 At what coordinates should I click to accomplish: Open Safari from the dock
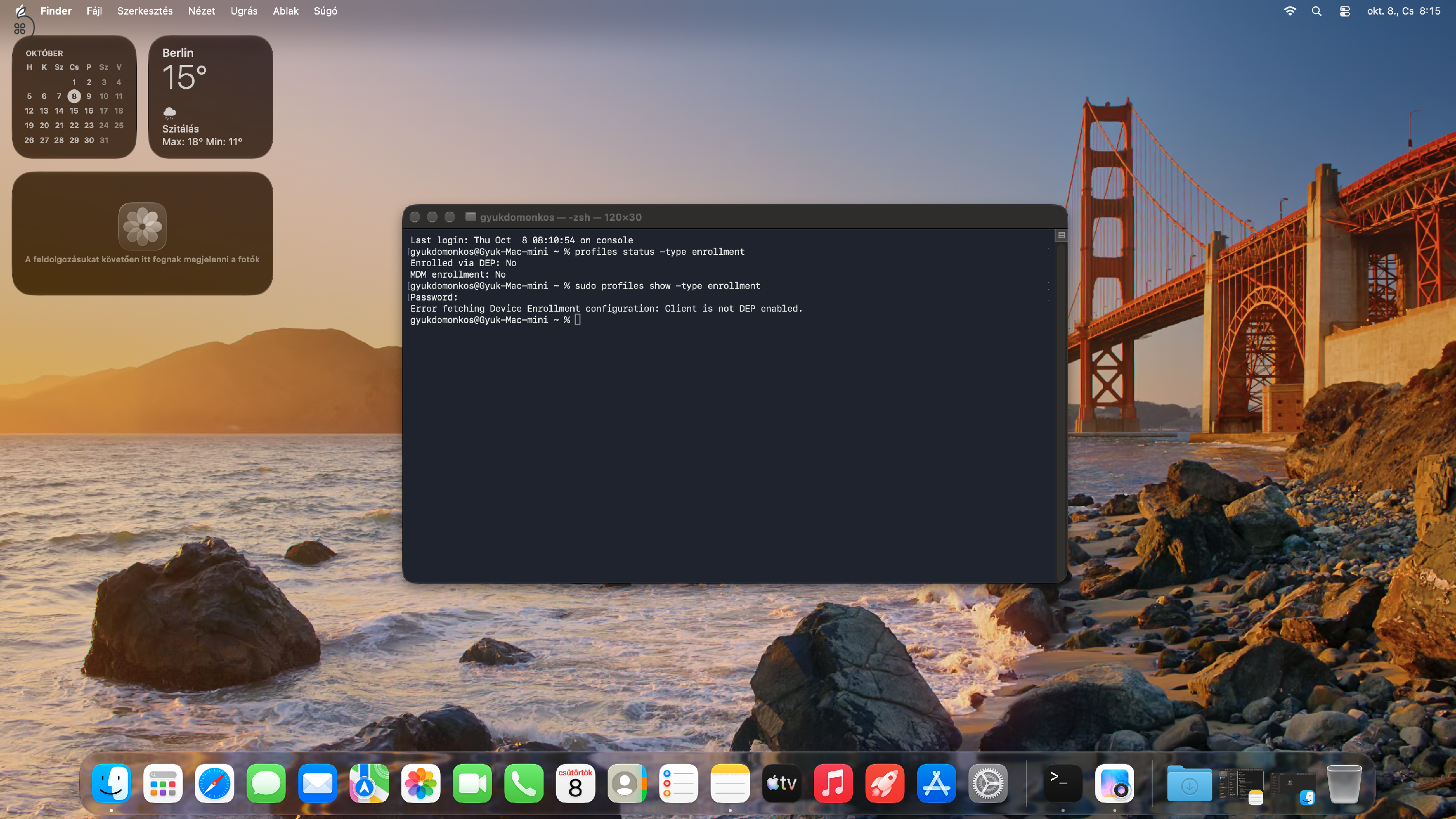(x=214, y=784)
